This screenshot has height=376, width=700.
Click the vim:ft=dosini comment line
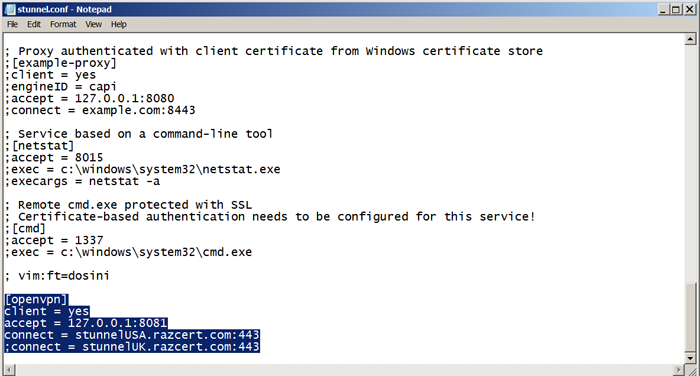coord(57,276)
